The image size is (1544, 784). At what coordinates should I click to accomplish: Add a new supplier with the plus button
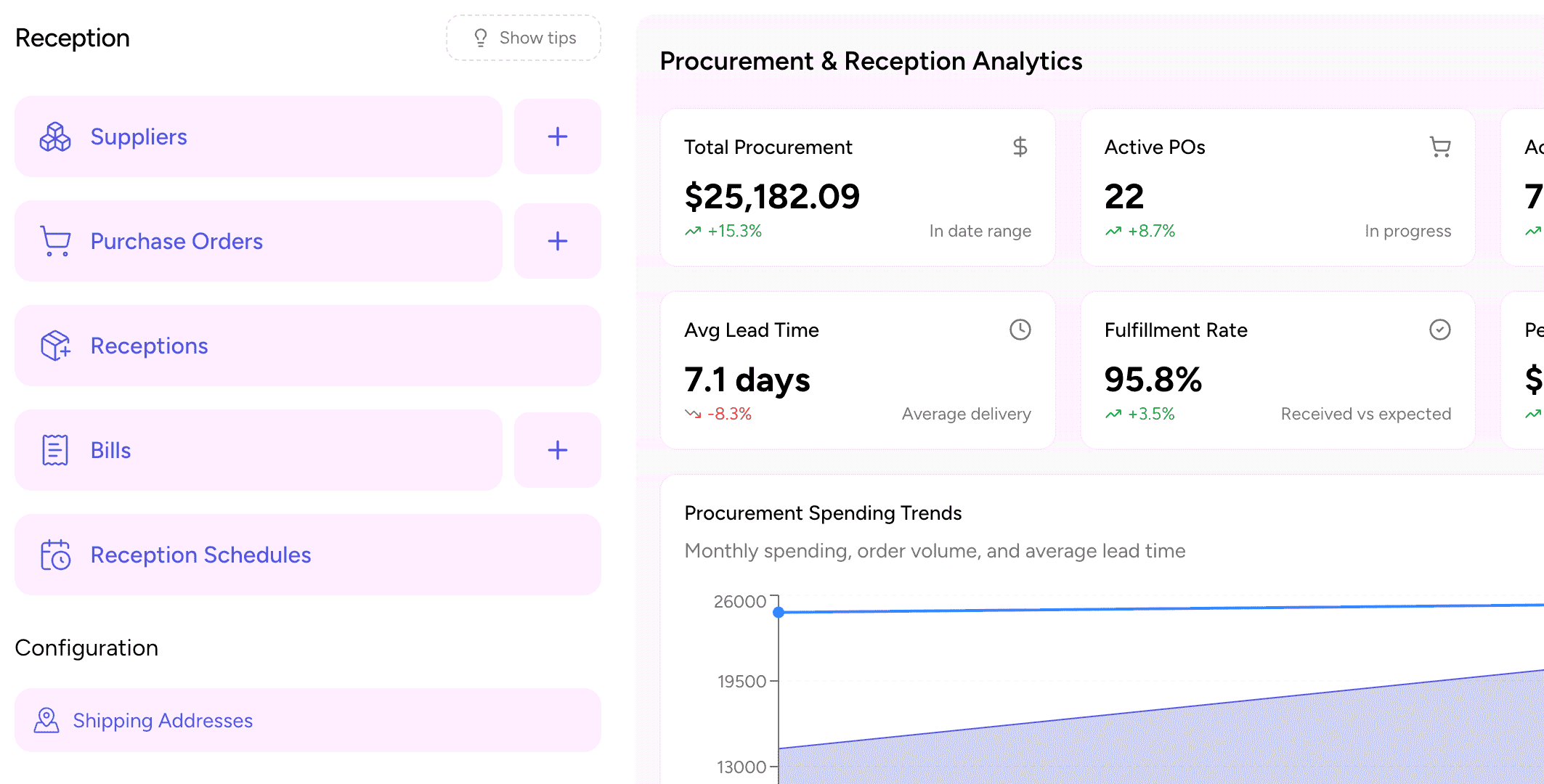coord(558,136)
